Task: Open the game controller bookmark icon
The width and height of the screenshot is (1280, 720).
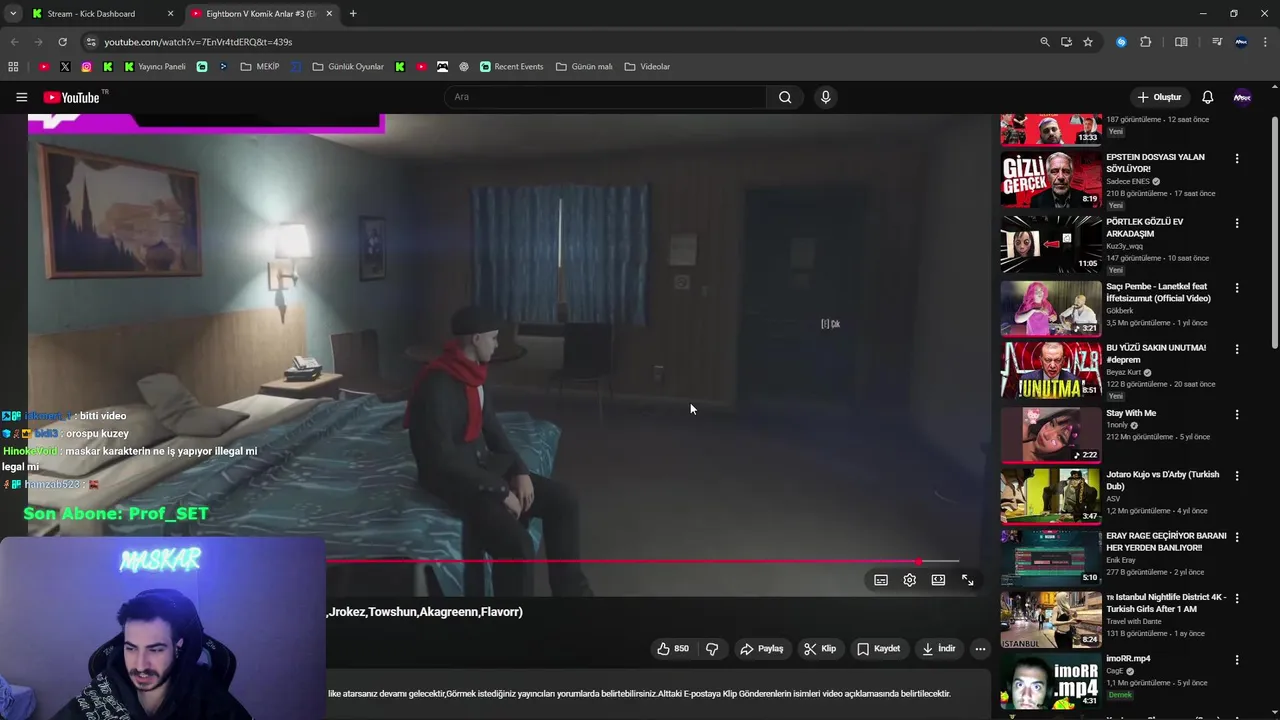Action: 442,67
